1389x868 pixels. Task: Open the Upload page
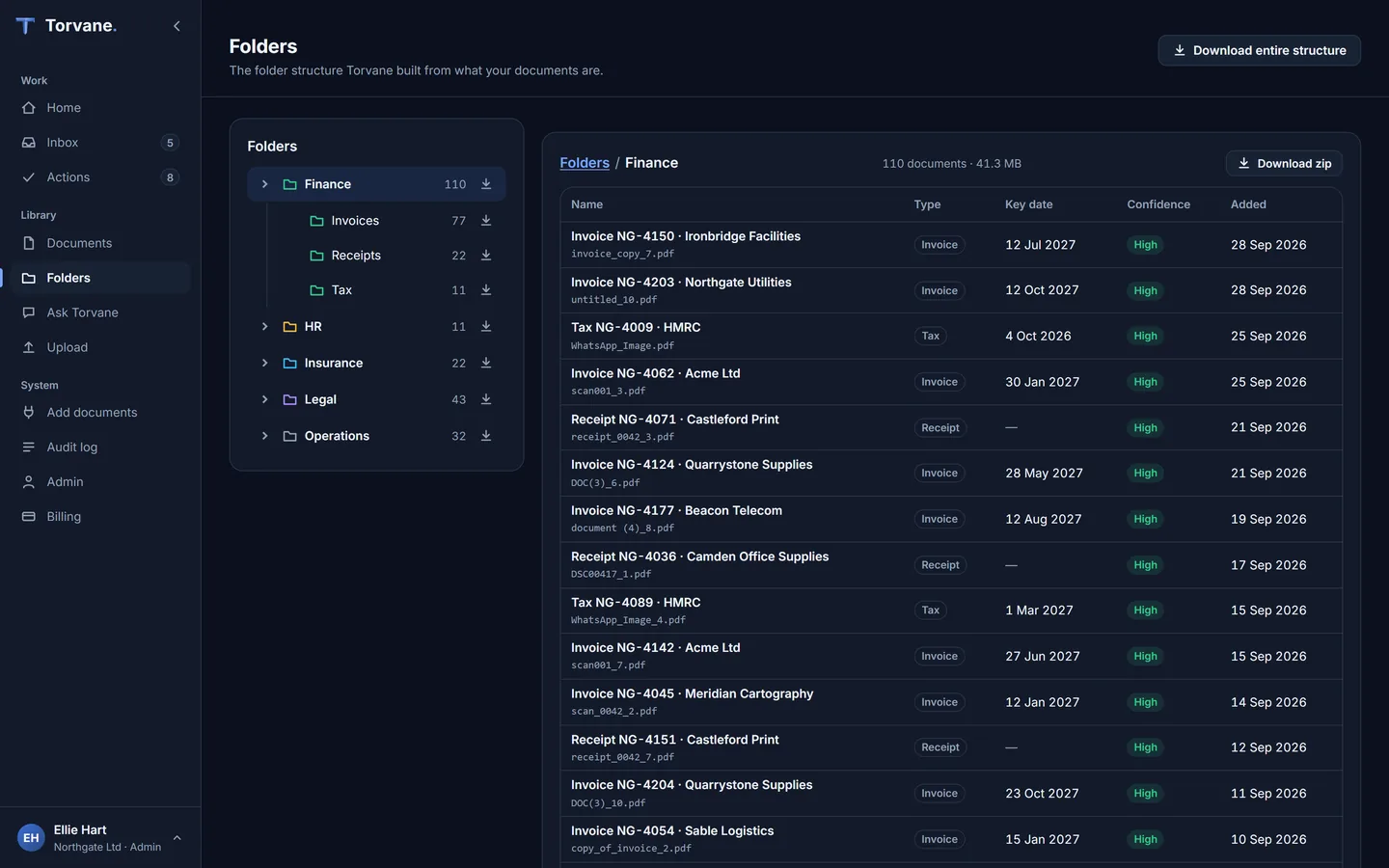coord(100,347)
